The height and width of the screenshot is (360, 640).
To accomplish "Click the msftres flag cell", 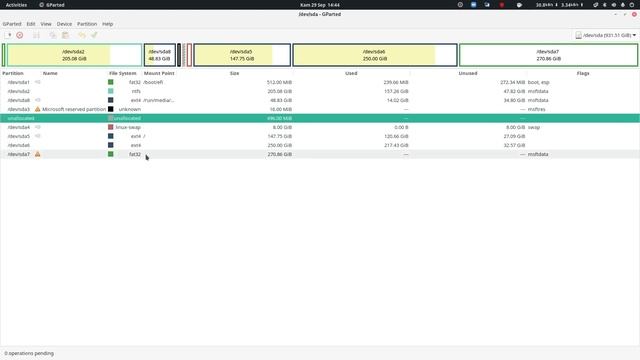I will tap(536, 109).
